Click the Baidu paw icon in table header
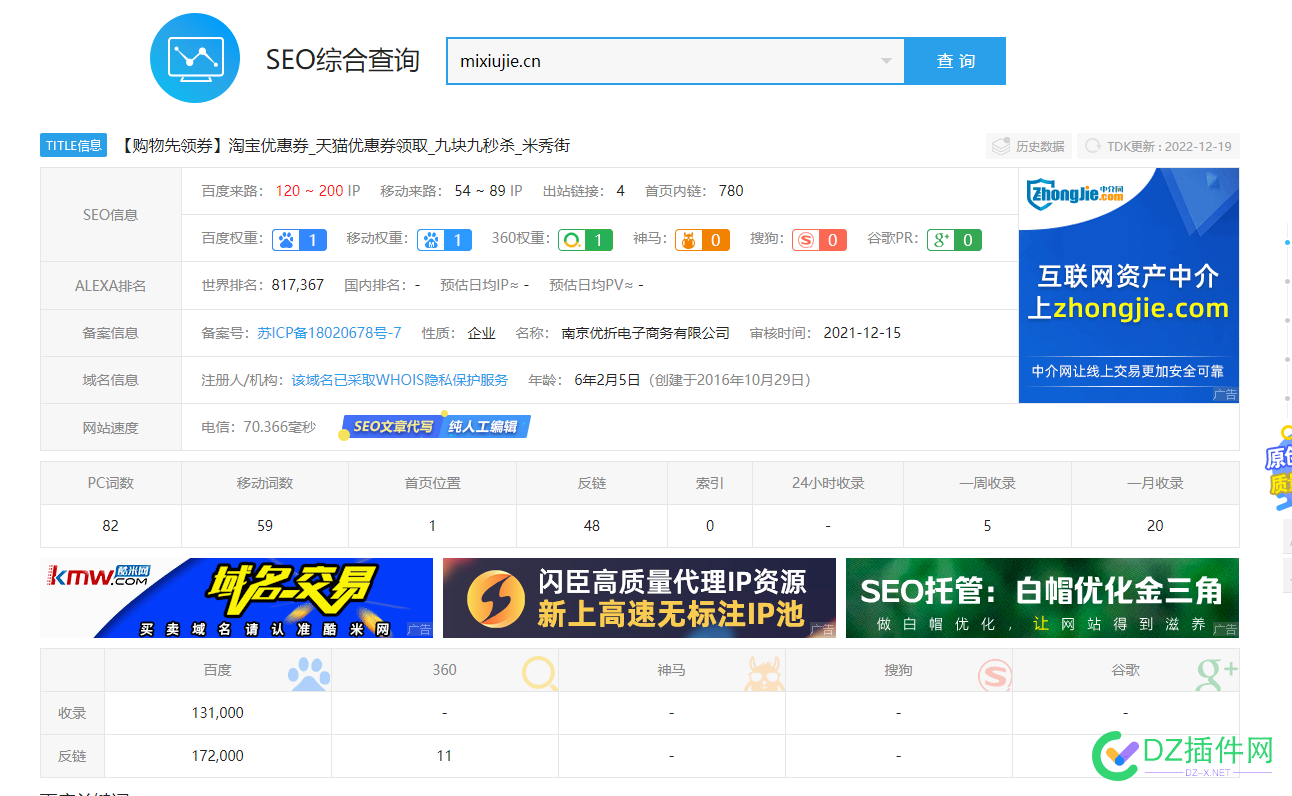 pyautogui.click(x=309, y=673)
